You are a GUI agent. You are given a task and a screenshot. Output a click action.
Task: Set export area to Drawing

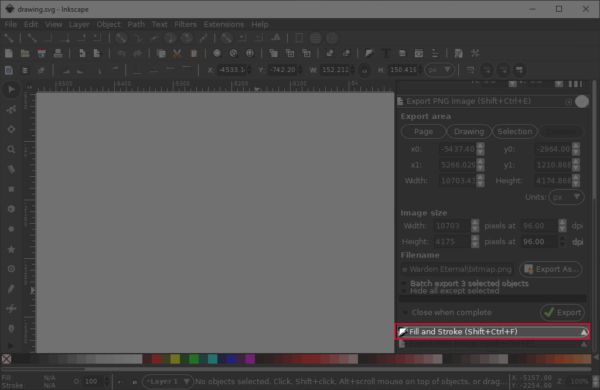pos(469,132)
